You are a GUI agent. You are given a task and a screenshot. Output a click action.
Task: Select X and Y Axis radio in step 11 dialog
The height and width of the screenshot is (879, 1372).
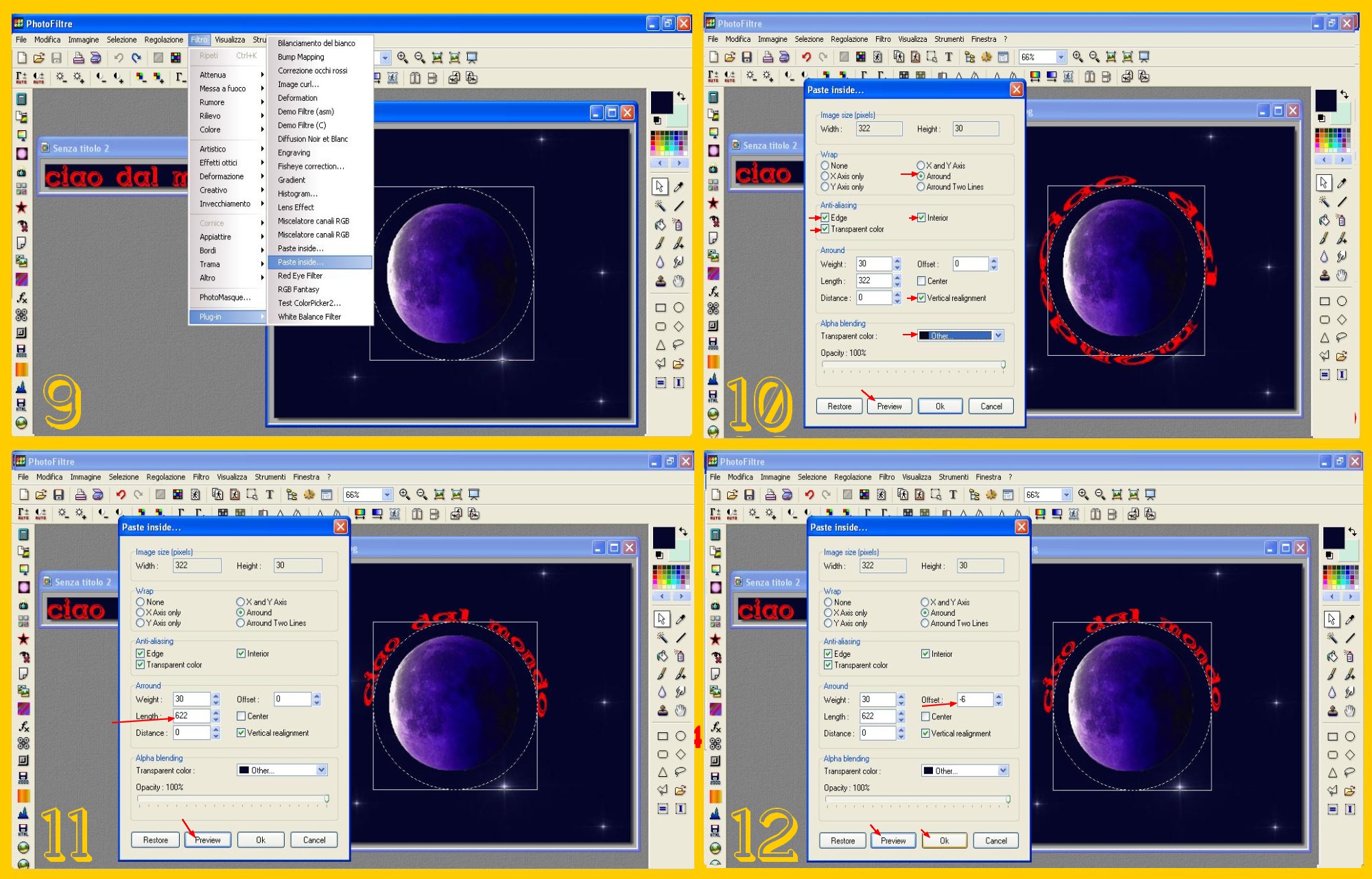(241, 602)
